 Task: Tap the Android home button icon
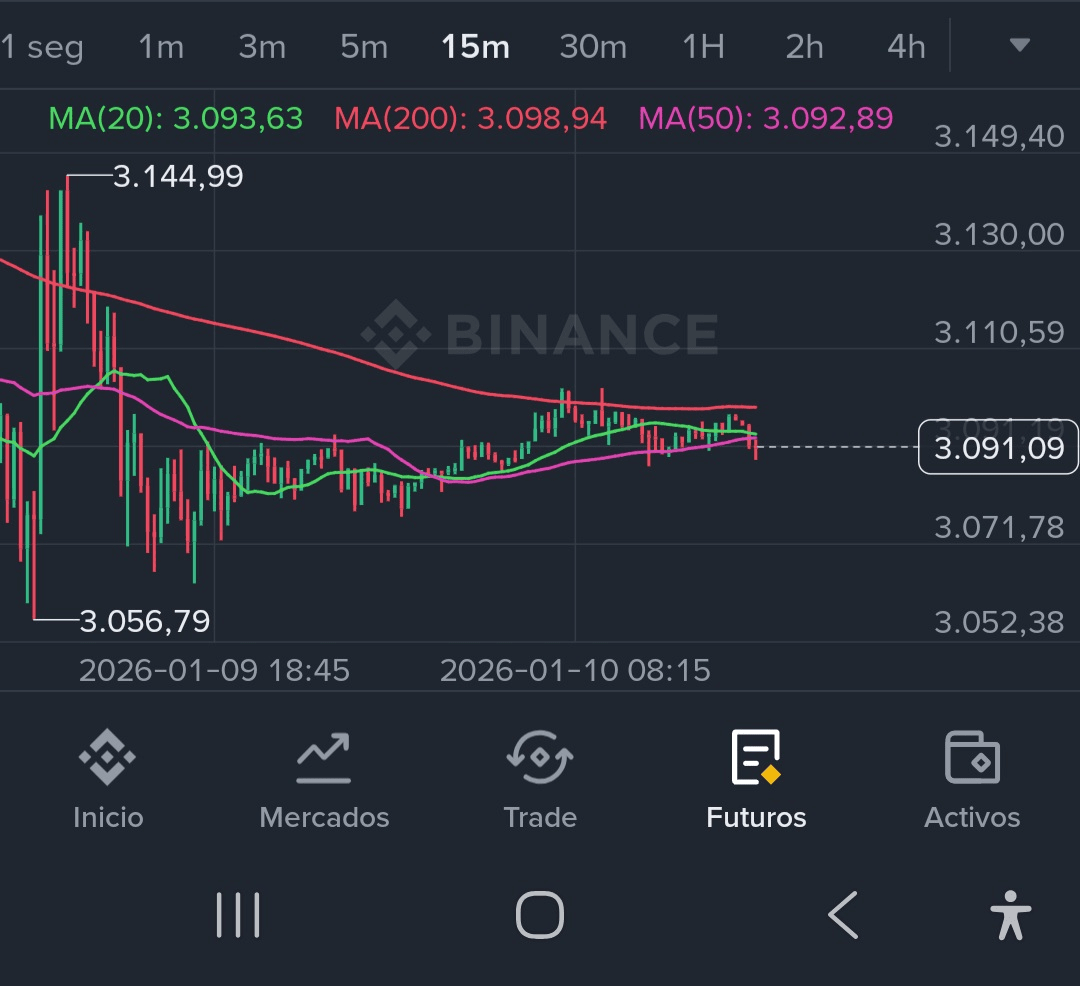(x=540, y=914)
